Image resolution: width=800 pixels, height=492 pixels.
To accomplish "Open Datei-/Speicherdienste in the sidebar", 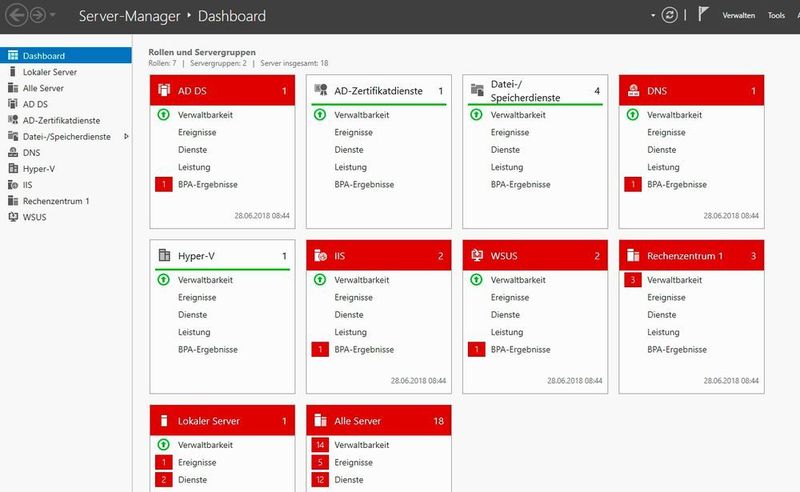I will [66, 136].
